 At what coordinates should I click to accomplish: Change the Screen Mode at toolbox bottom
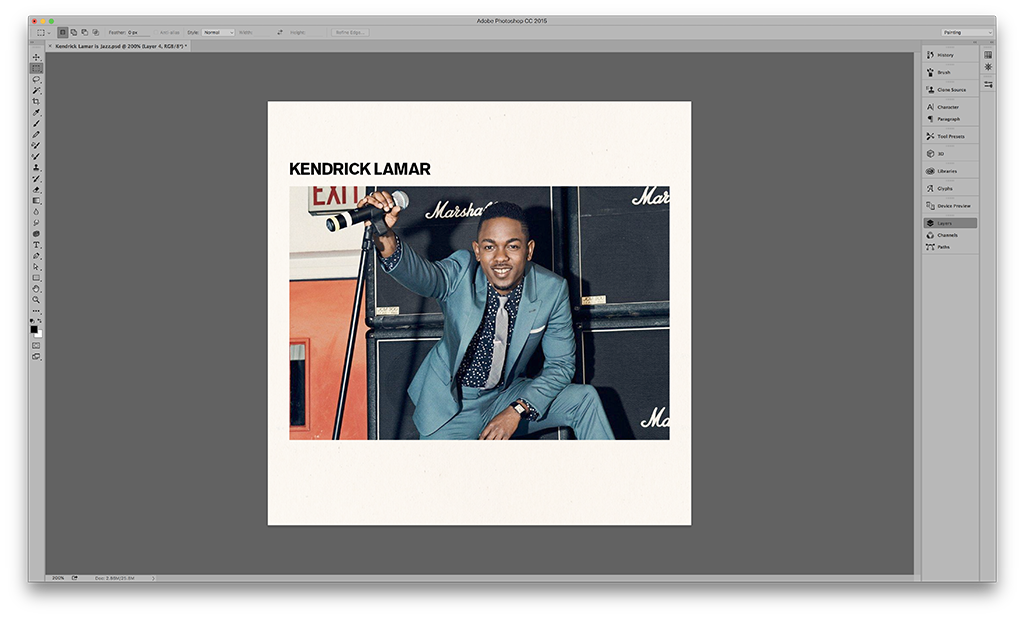coord(37,357)
